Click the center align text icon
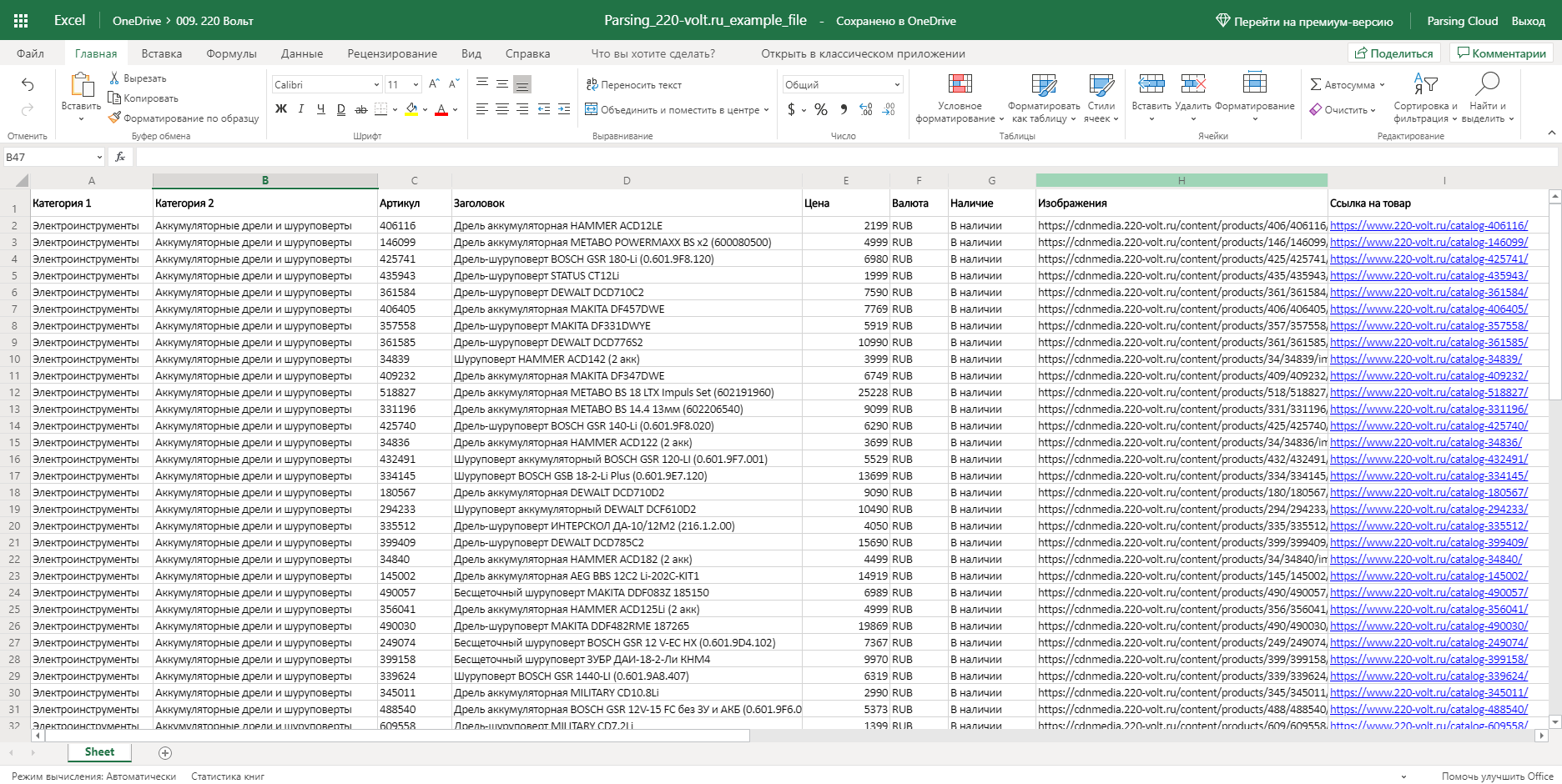Screen dimensions: 1562x784 click(x=502, y=109)
